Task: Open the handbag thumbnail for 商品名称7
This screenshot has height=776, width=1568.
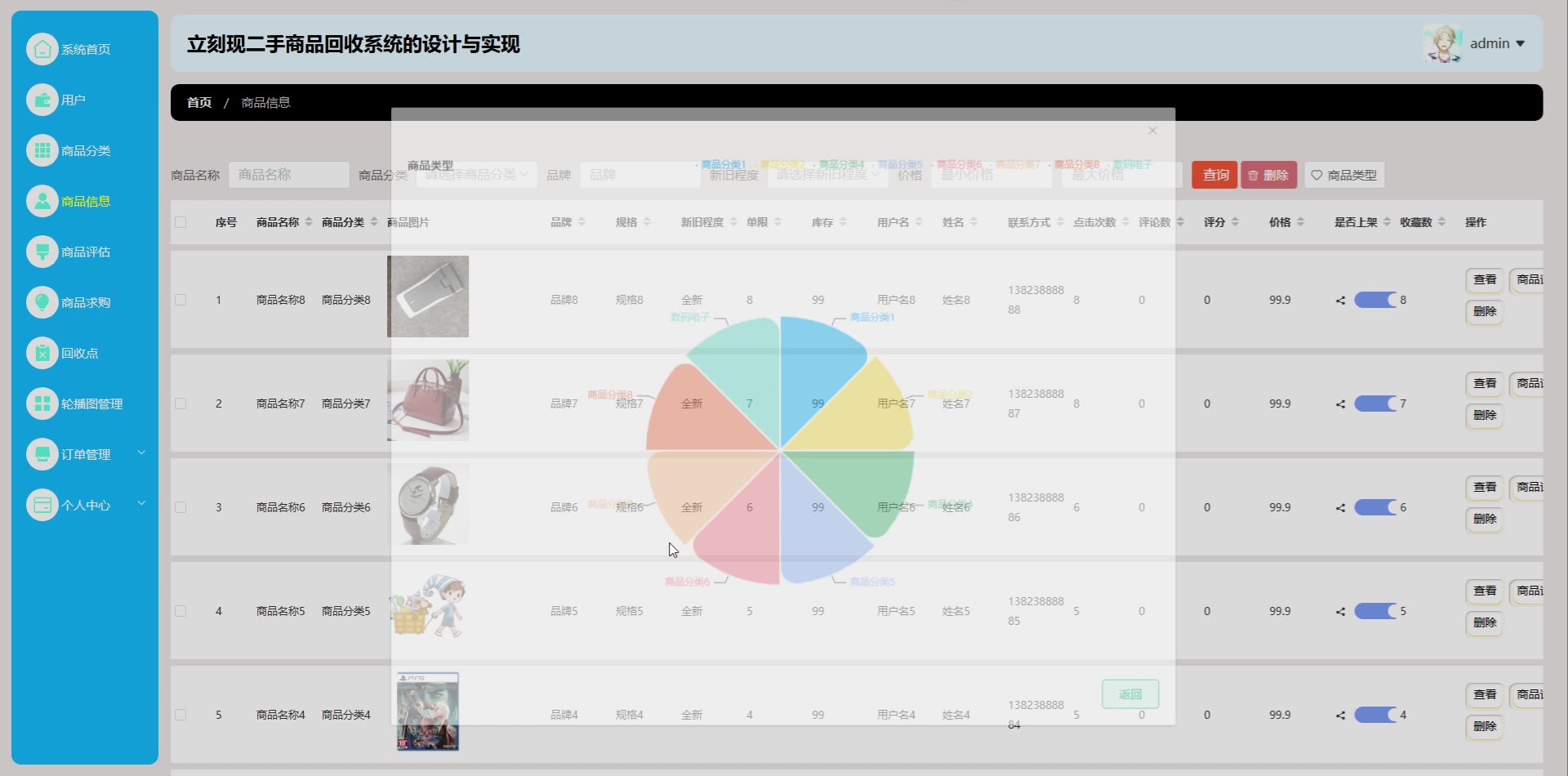Action: click(428, 400)
